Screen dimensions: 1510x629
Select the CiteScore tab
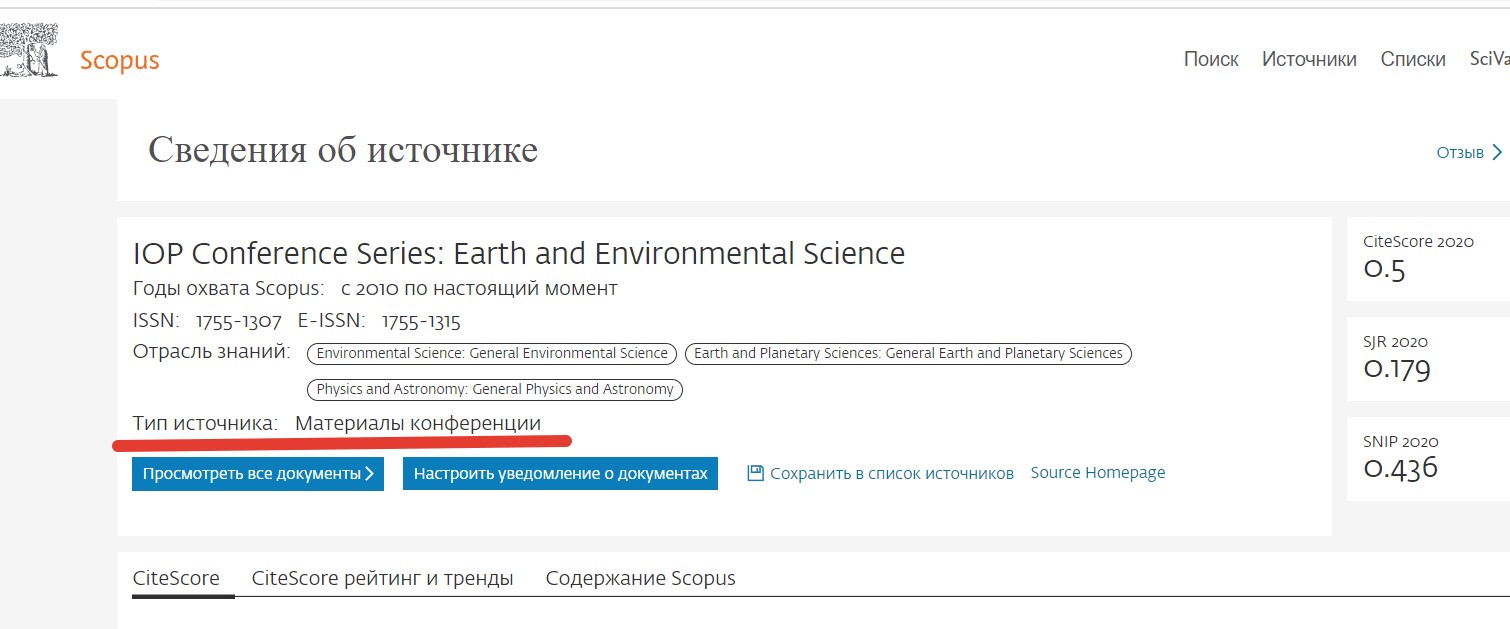point(176,578)
